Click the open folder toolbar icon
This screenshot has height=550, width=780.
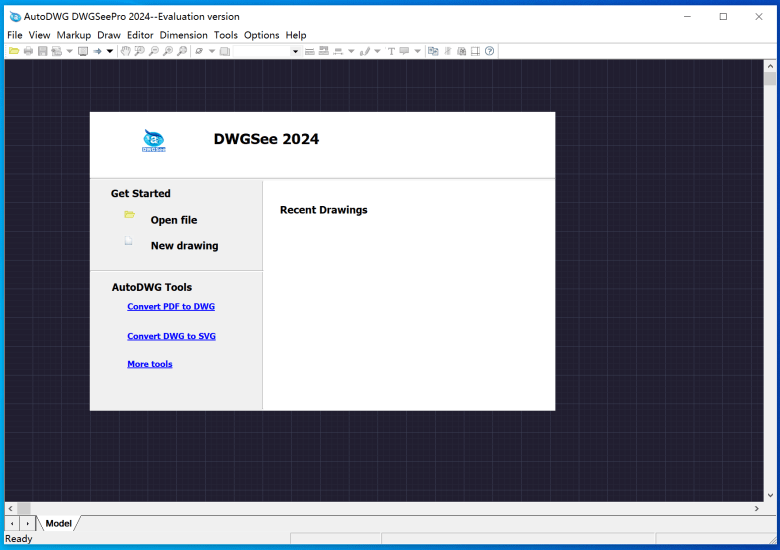coord(14,51)
